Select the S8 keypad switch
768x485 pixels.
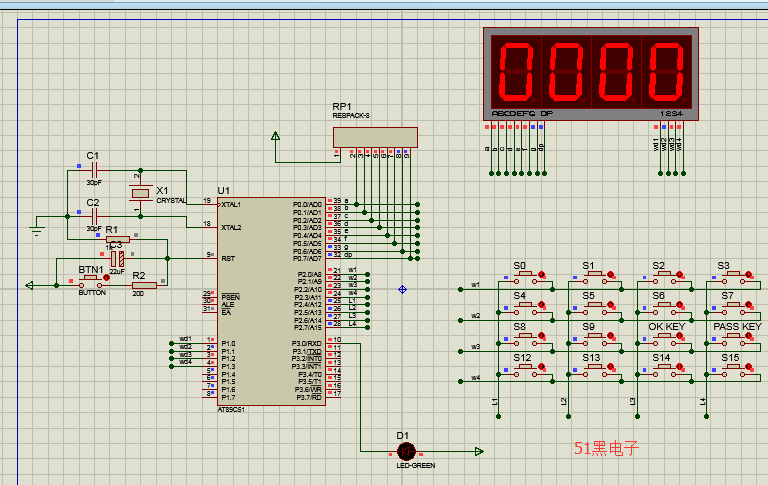[x=526, y=339]
